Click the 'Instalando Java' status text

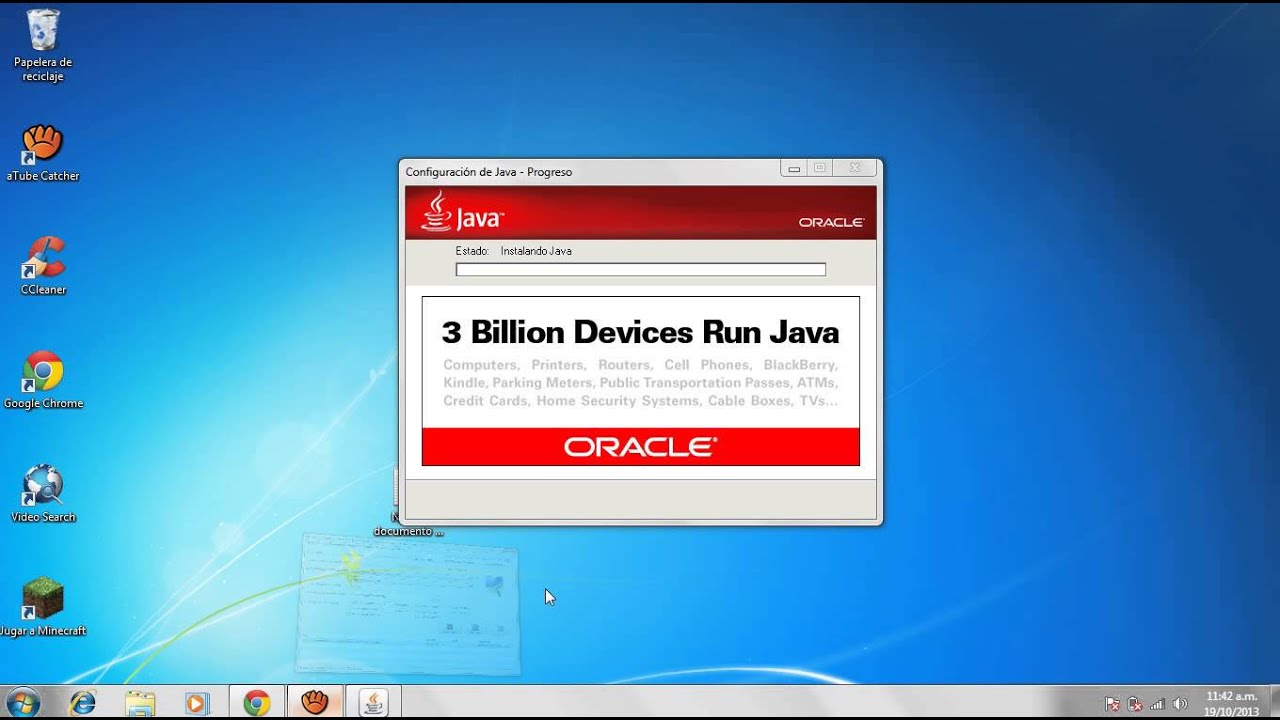536,251
